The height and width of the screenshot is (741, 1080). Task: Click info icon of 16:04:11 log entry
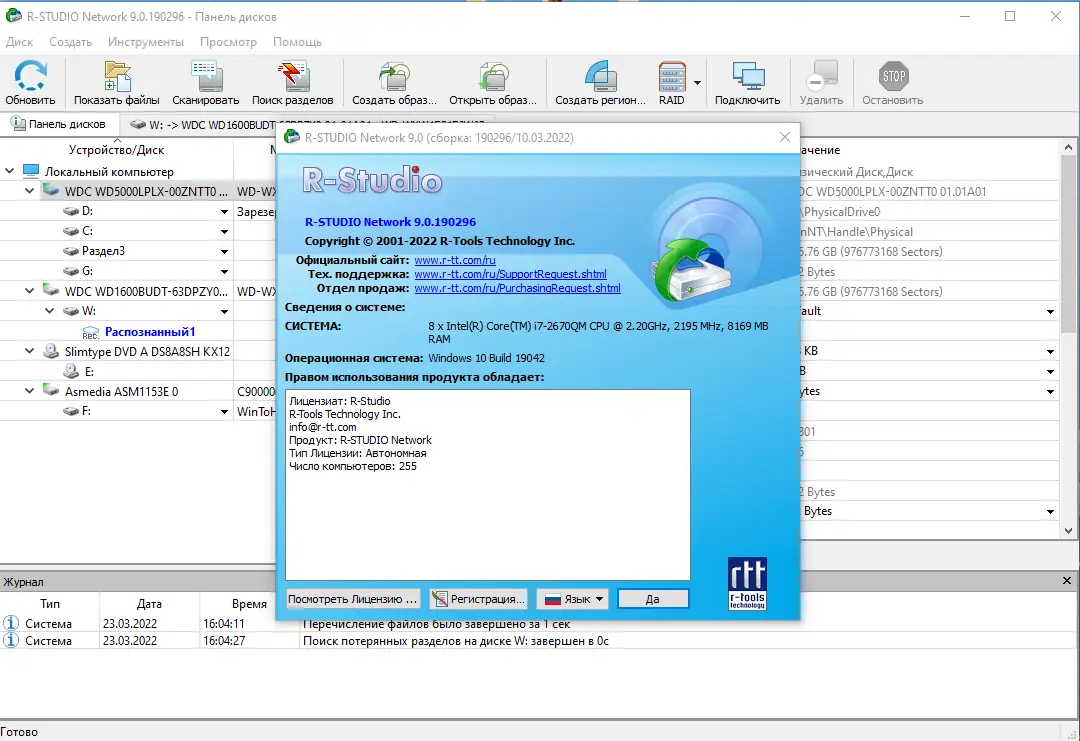pyautogui.click(x=11, y=623)
